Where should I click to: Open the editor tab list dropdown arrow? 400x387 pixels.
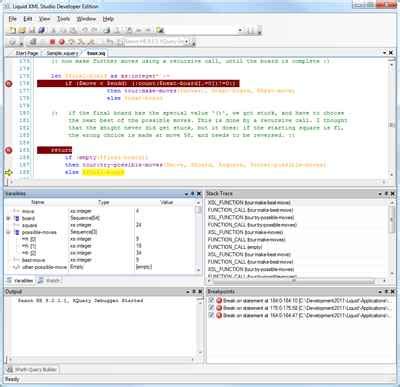(384, 53)
